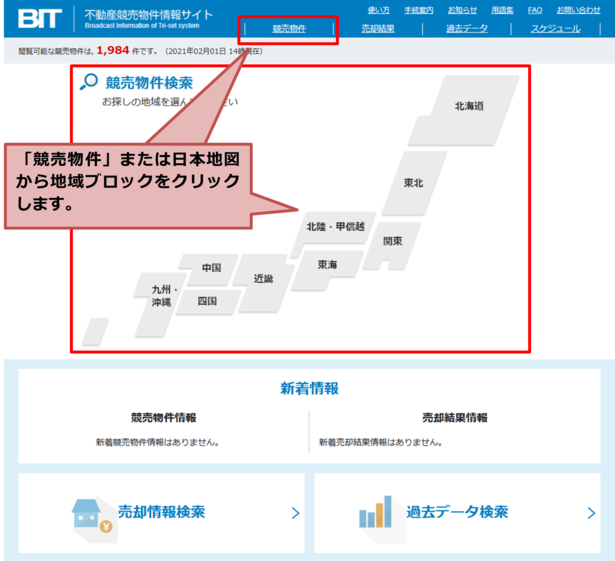615x561 pixels.
Task: Select the 九州・沖縄 map block
Action: [x=157, y=296]
